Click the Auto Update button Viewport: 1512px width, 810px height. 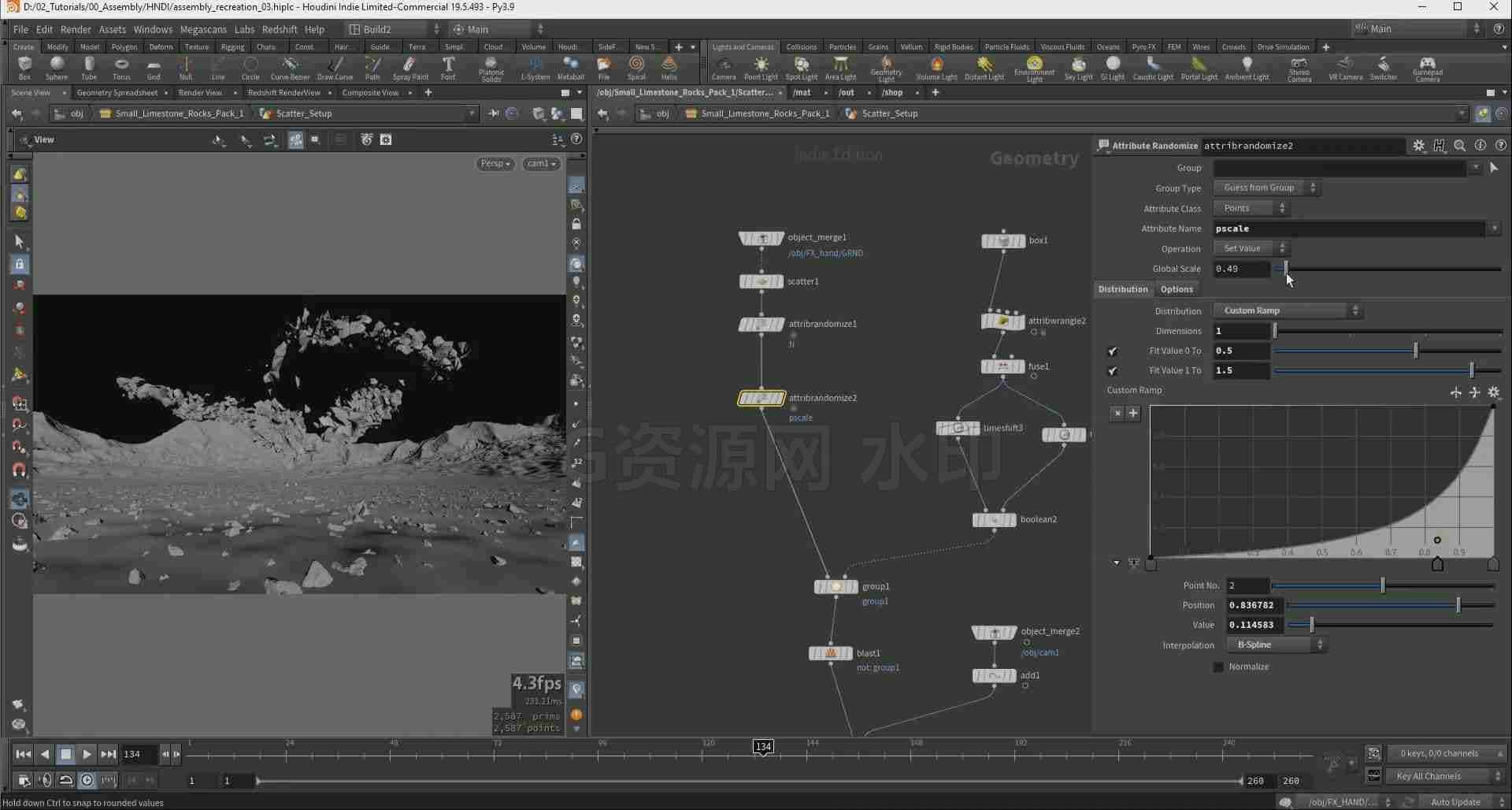1455,802
